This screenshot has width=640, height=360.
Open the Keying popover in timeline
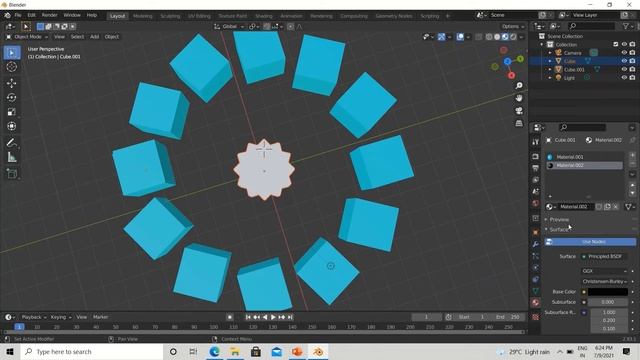[60, 317]
